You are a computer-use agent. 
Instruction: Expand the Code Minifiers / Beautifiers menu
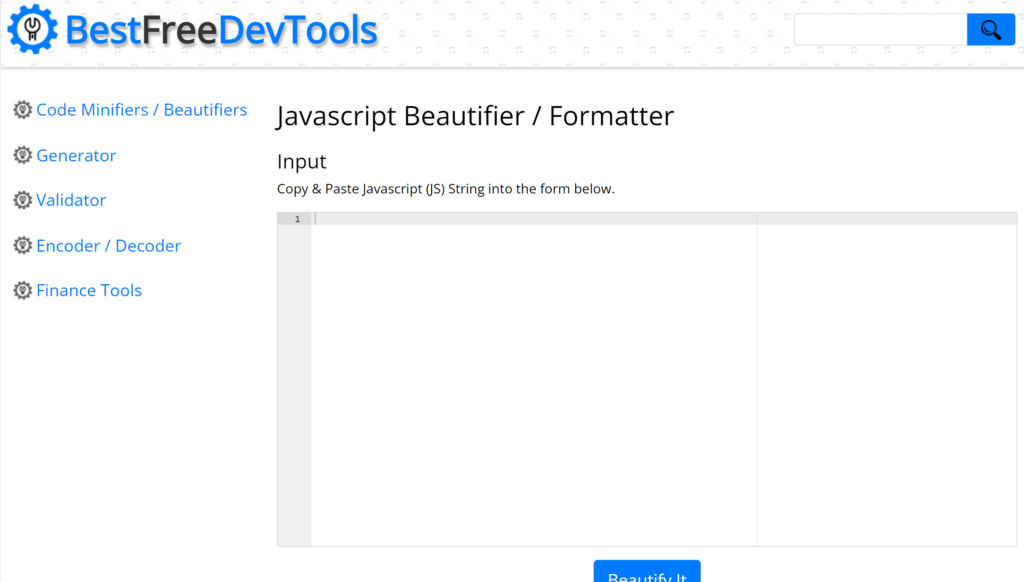point(141,110)
